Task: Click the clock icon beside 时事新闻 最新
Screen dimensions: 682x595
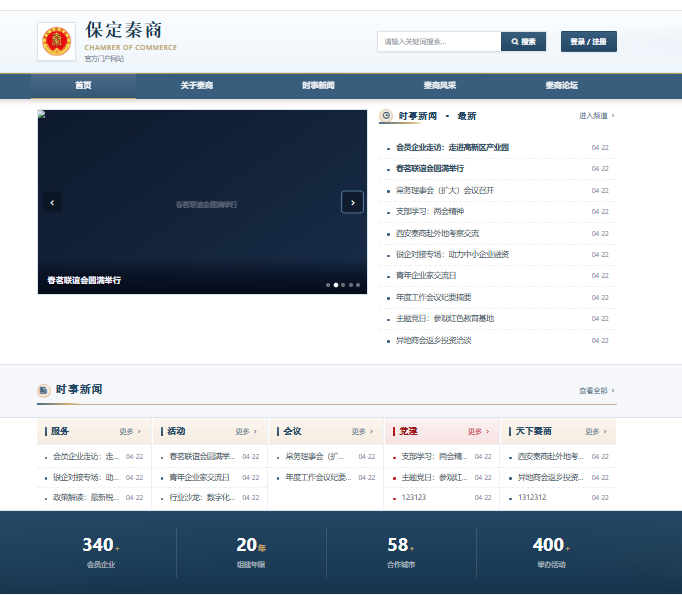Action: coord(386,116)
